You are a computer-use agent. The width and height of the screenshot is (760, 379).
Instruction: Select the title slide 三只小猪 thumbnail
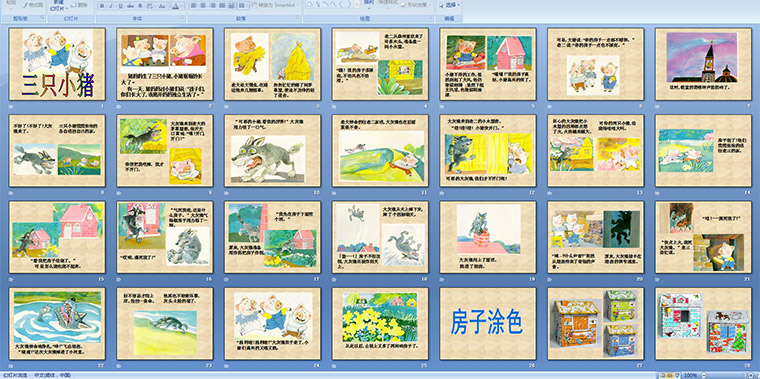(x=57, y=64)
